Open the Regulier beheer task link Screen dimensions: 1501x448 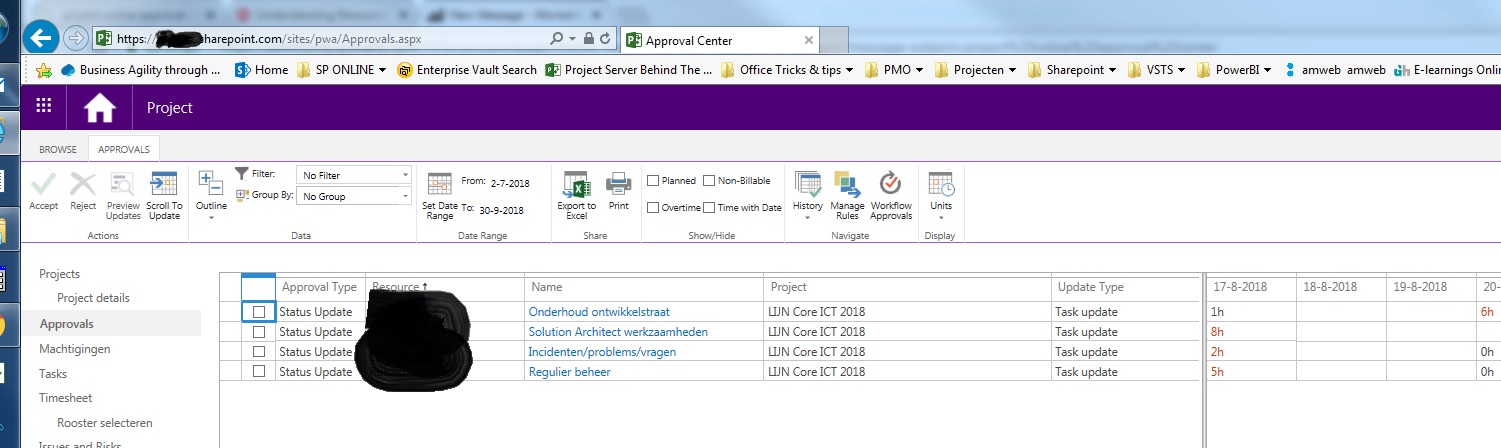coord(569,372)
